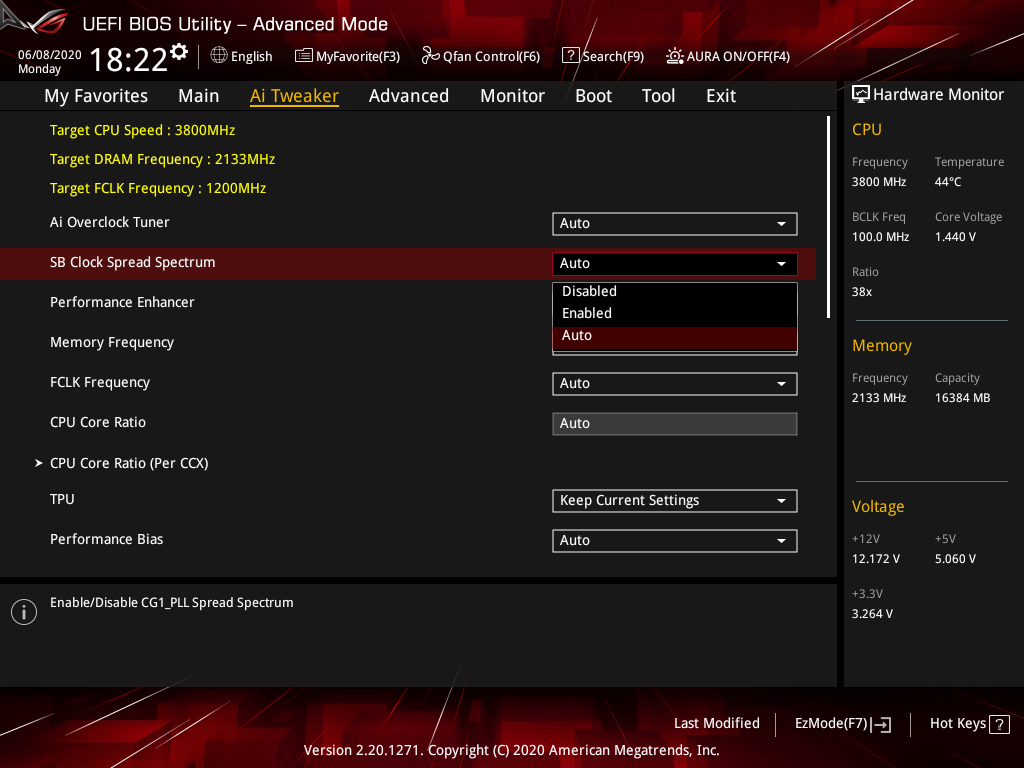This screenshot has height=768, width=1024.
Task: Click the MyFavorite list icon
Action: tap(303, 56)
